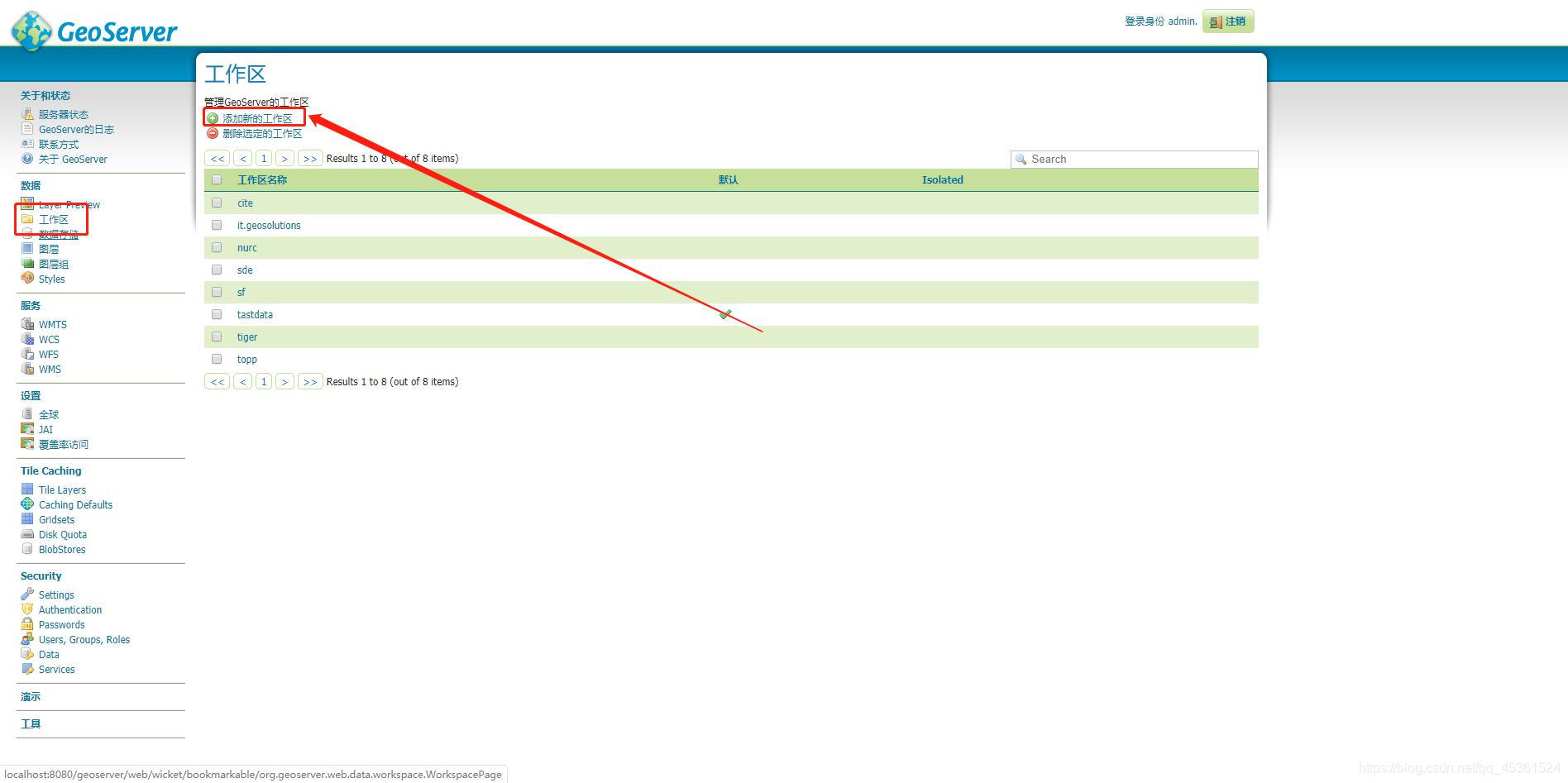1568x783 pixels.
Task: Click the Layers (图层) icon
Action: point(27,249)
